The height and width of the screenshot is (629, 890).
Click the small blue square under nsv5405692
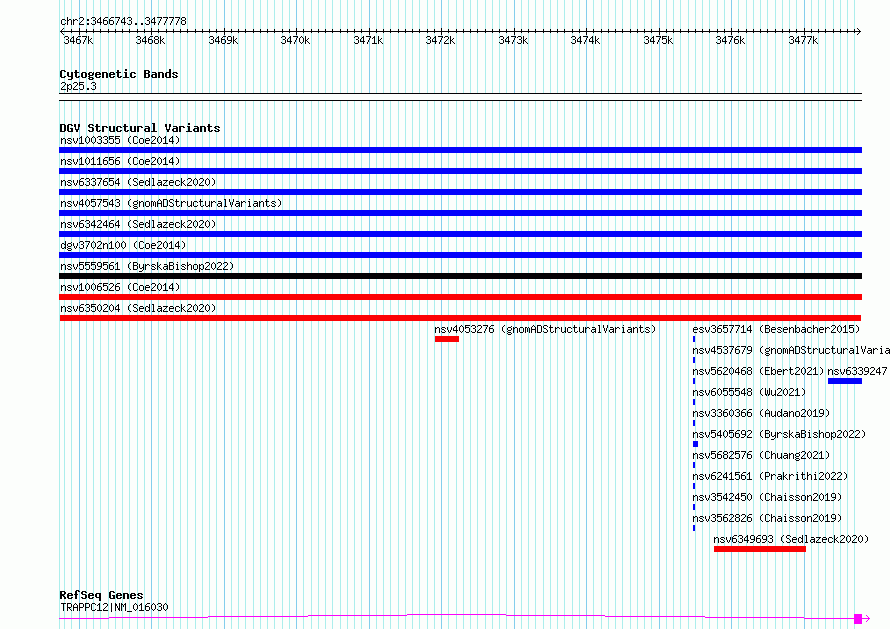pyautogui.click(x=695, y=444)
